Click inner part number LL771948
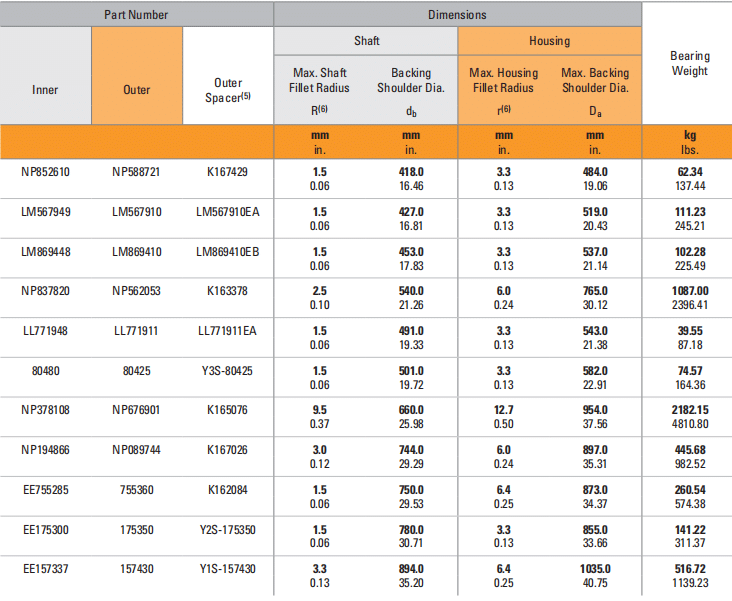 [46, 329]
